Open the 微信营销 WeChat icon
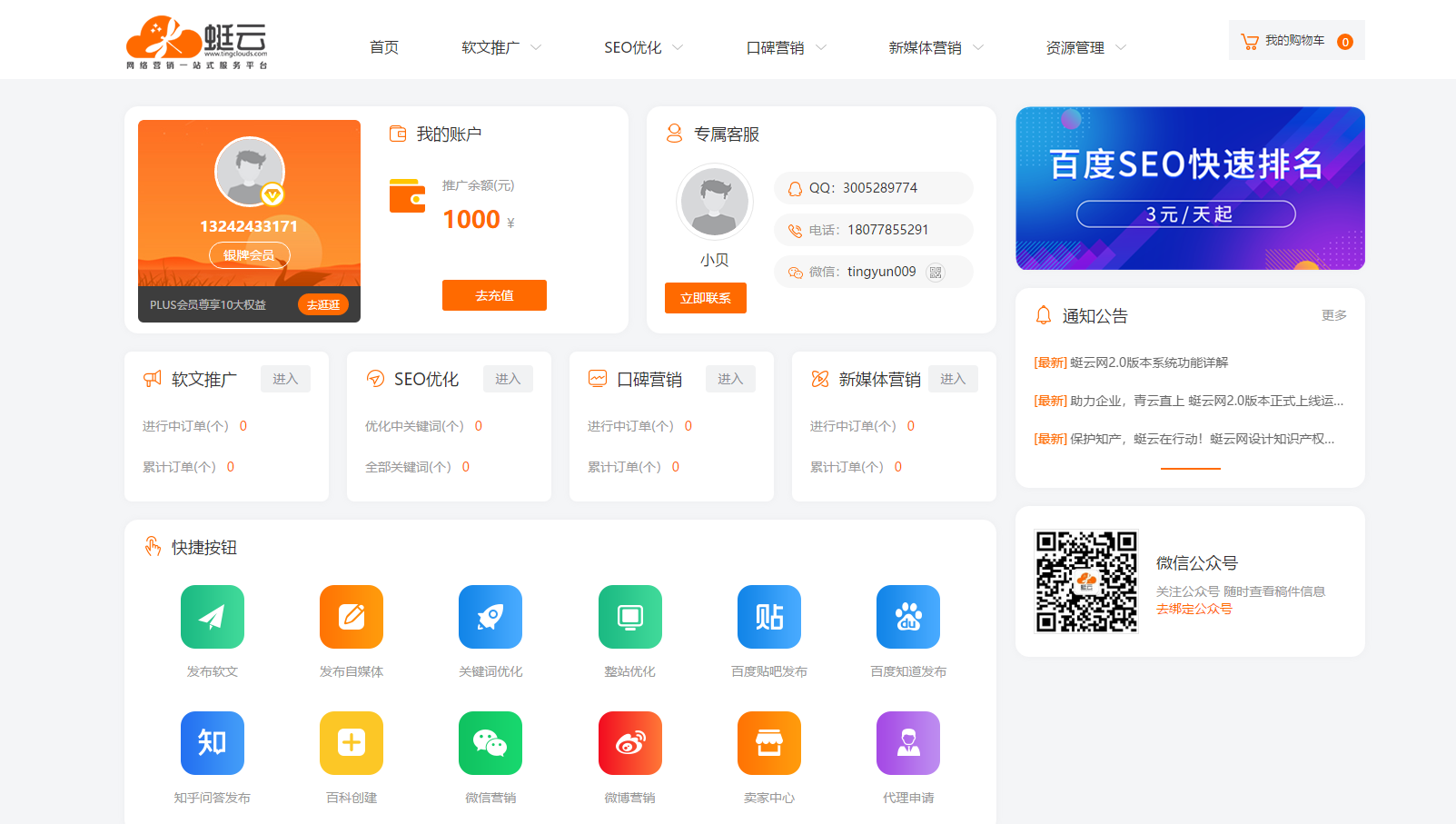Screen dimensions: 1456x824 [x=490, y=743]
